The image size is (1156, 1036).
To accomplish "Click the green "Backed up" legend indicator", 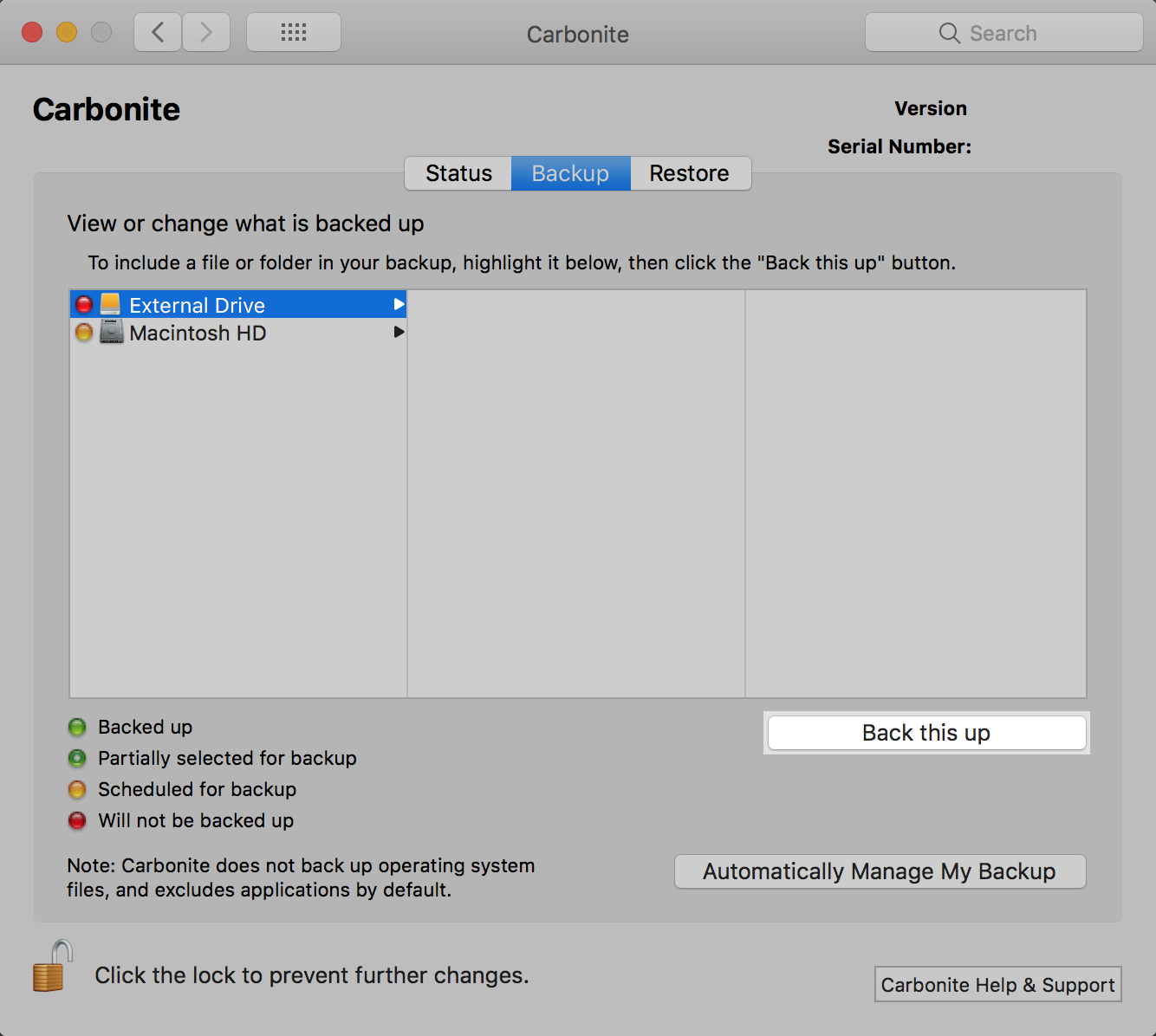I will [77, 727].
